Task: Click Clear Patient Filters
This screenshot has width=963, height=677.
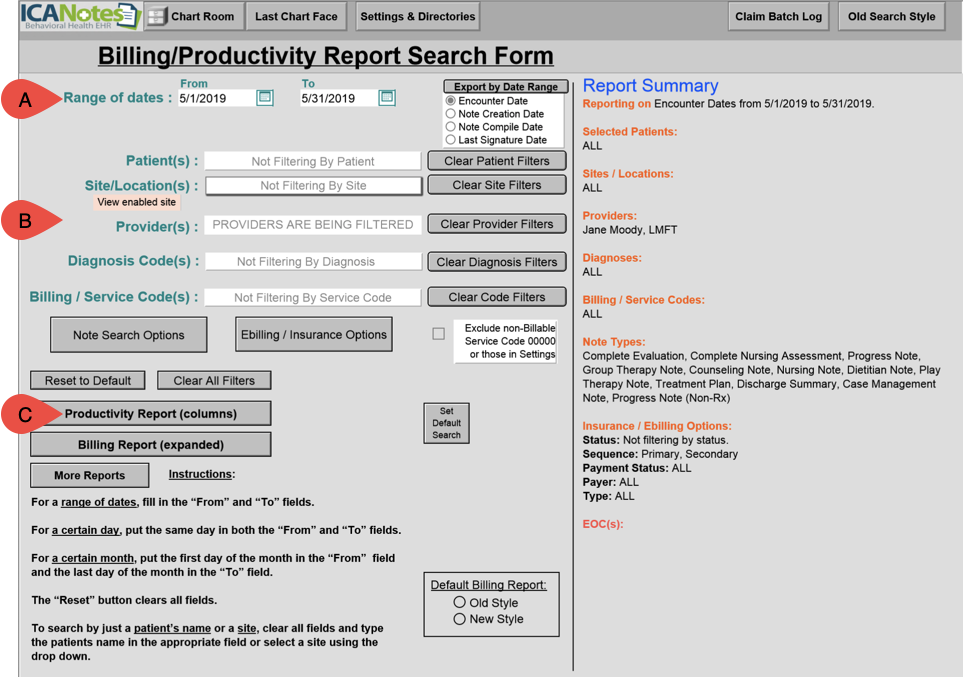Action: [x=497, y=161]
